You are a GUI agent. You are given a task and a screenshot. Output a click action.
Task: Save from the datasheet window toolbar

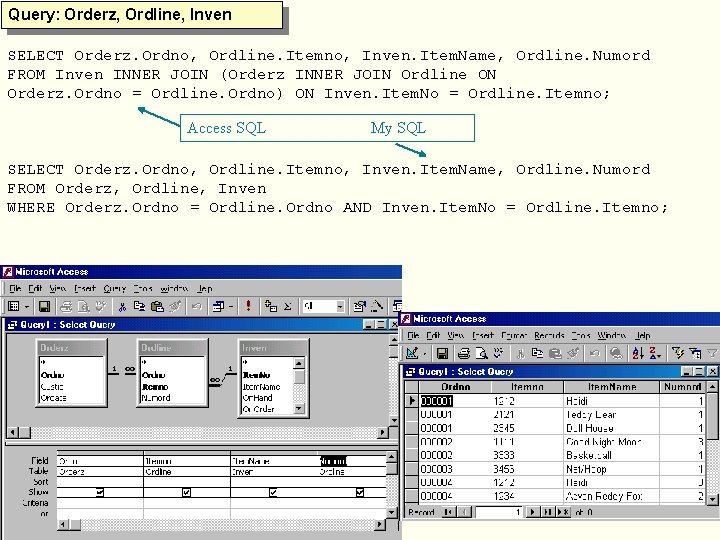click(442, 353)
